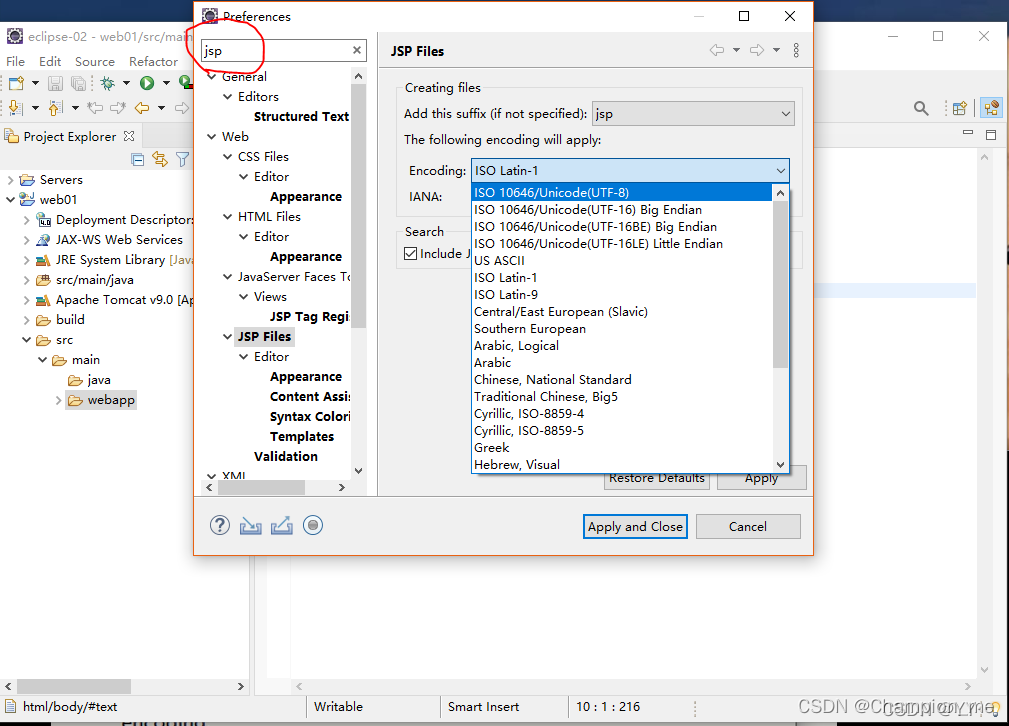Viewport: 1009px width, 726px height.
Task: Click the Restore Defaults button
Action: (656, 480)
